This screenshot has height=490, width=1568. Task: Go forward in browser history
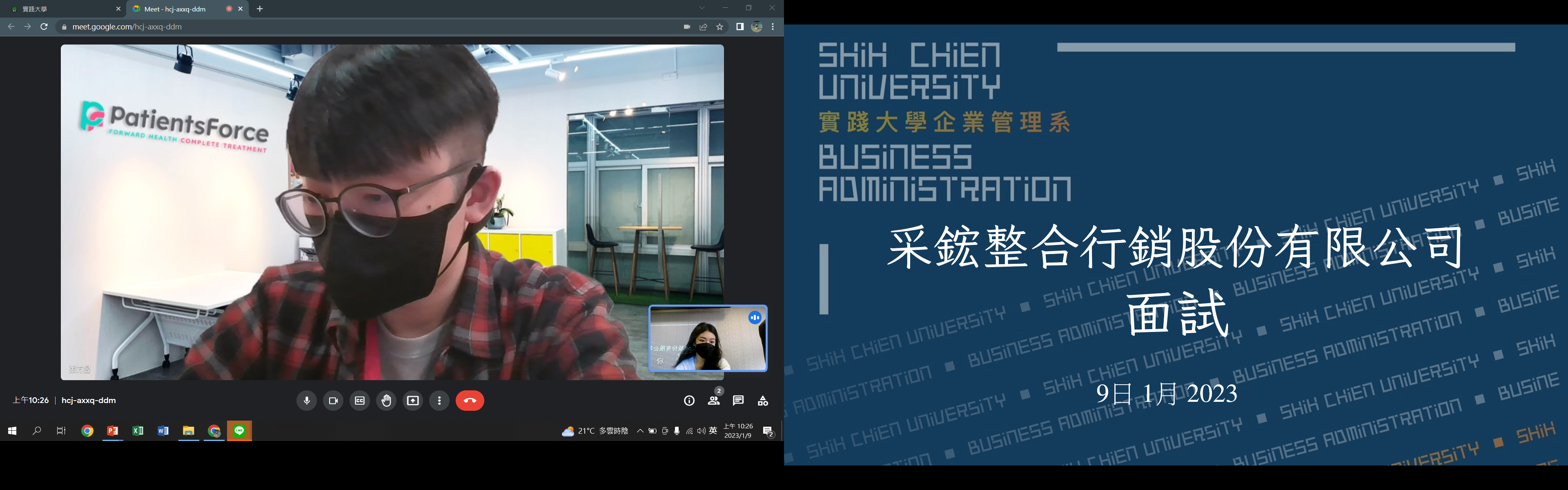27,27
